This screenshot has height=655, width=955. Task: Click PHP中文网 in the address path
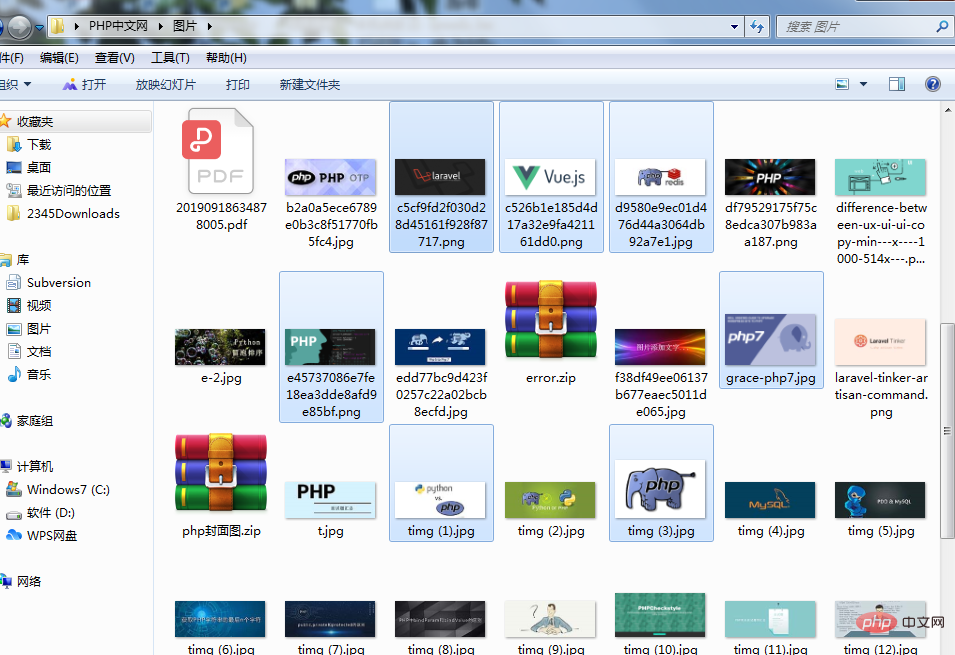tap(118, 26)
